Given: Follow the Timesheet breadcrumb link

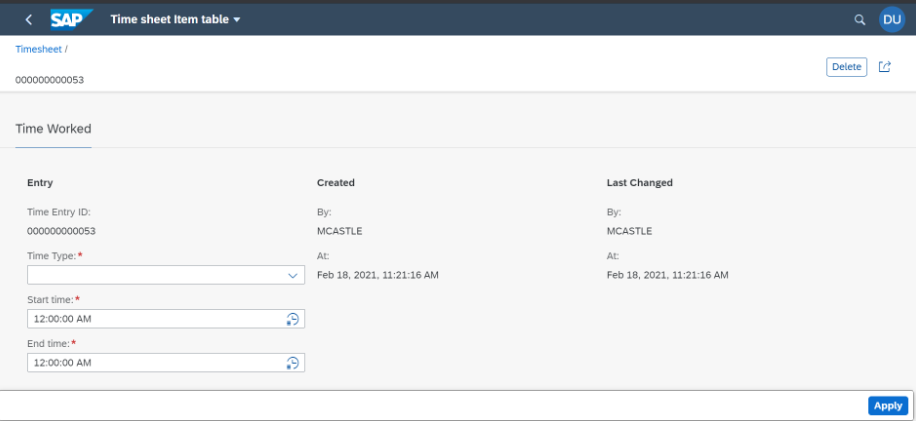Looking at the screenshot, I should tap(39, 50).
